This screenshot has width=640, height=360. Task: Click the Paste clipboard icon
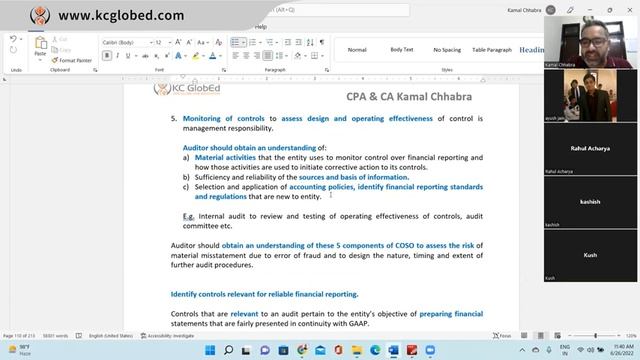[x=40, y=44]
